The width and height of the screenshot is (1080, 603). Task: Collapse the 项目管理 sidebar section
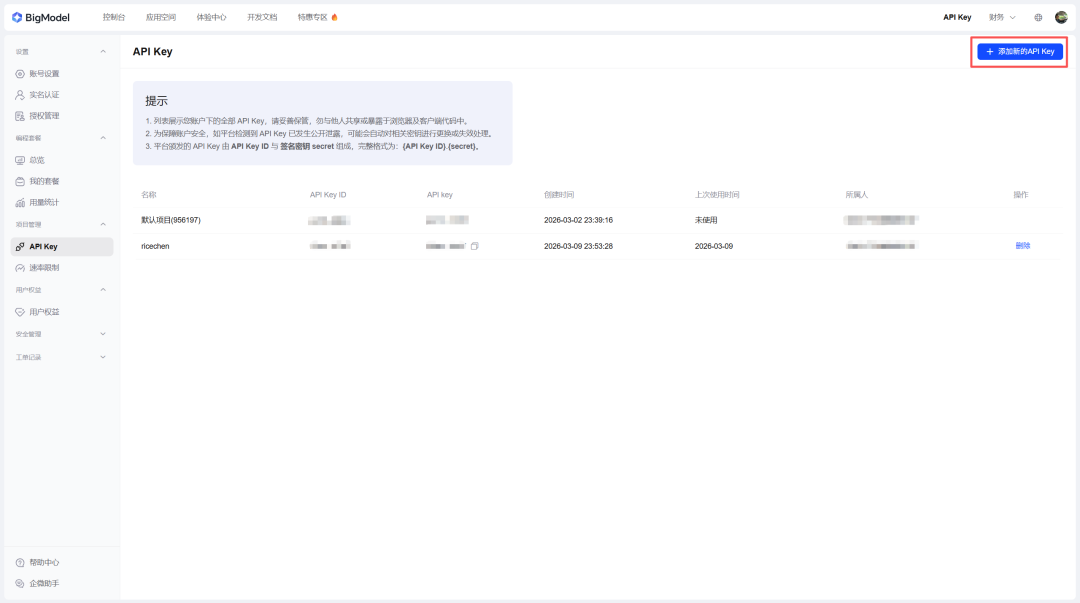(103, 225)
